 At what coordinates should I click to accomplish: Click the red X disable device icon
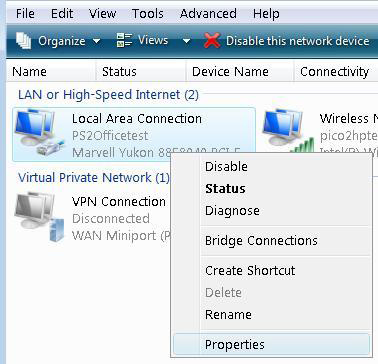[212, 41]
